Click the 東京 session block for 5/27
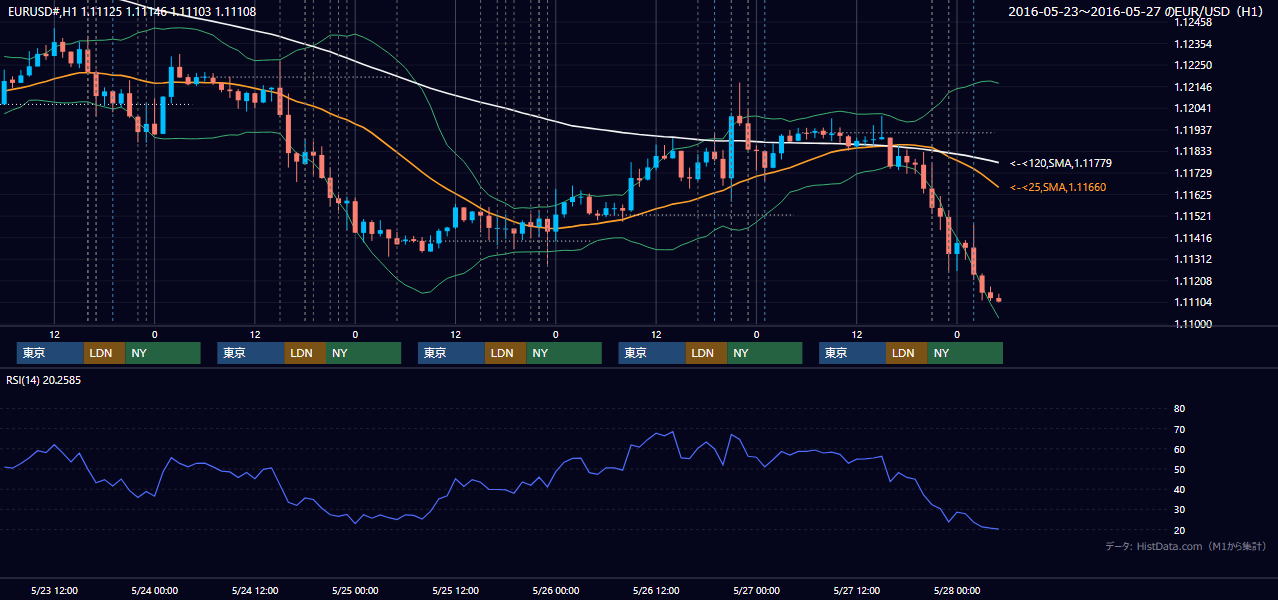Viewport: 1278px width, 600px height. pyautogui.click(x=853, y=353)
